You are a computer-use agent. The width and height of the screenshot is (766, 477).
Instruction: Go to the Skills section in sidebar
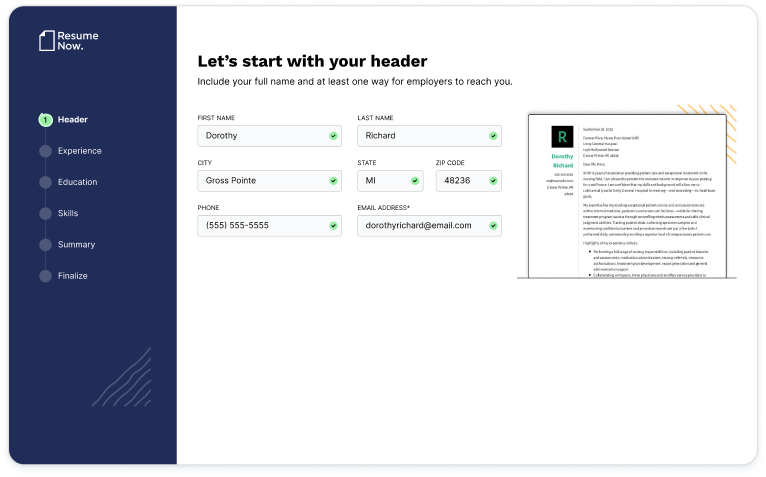pyautogui.click(x=68, y=213)
